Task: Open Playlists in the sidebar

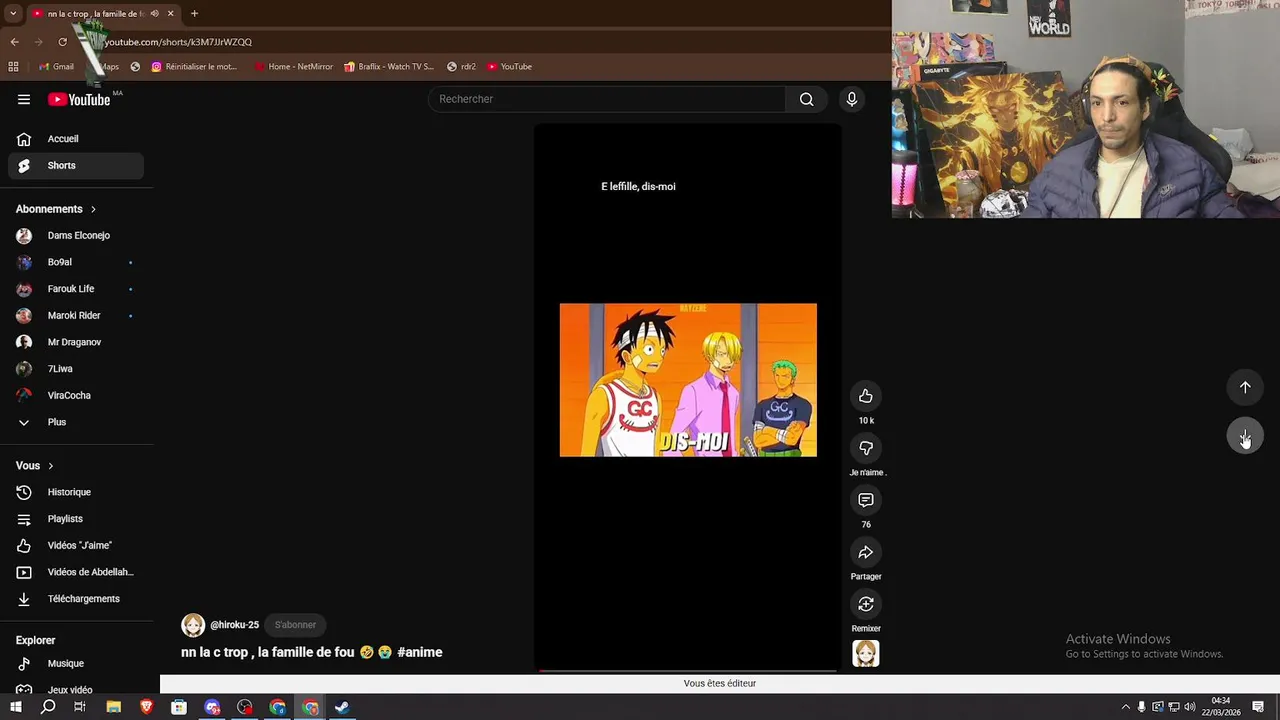Action: [76, 519]
